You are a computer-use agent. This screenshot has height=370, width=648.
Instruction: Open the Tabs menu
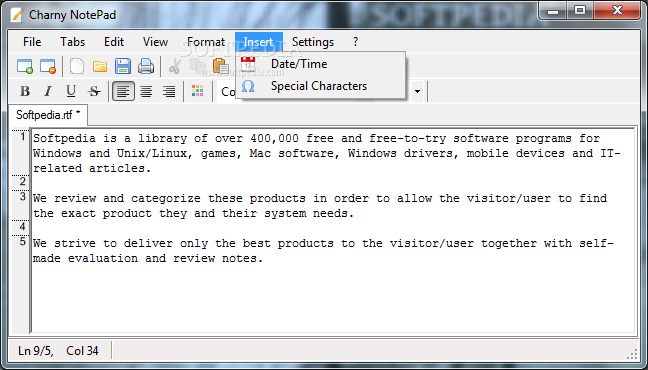pos(72,42)
